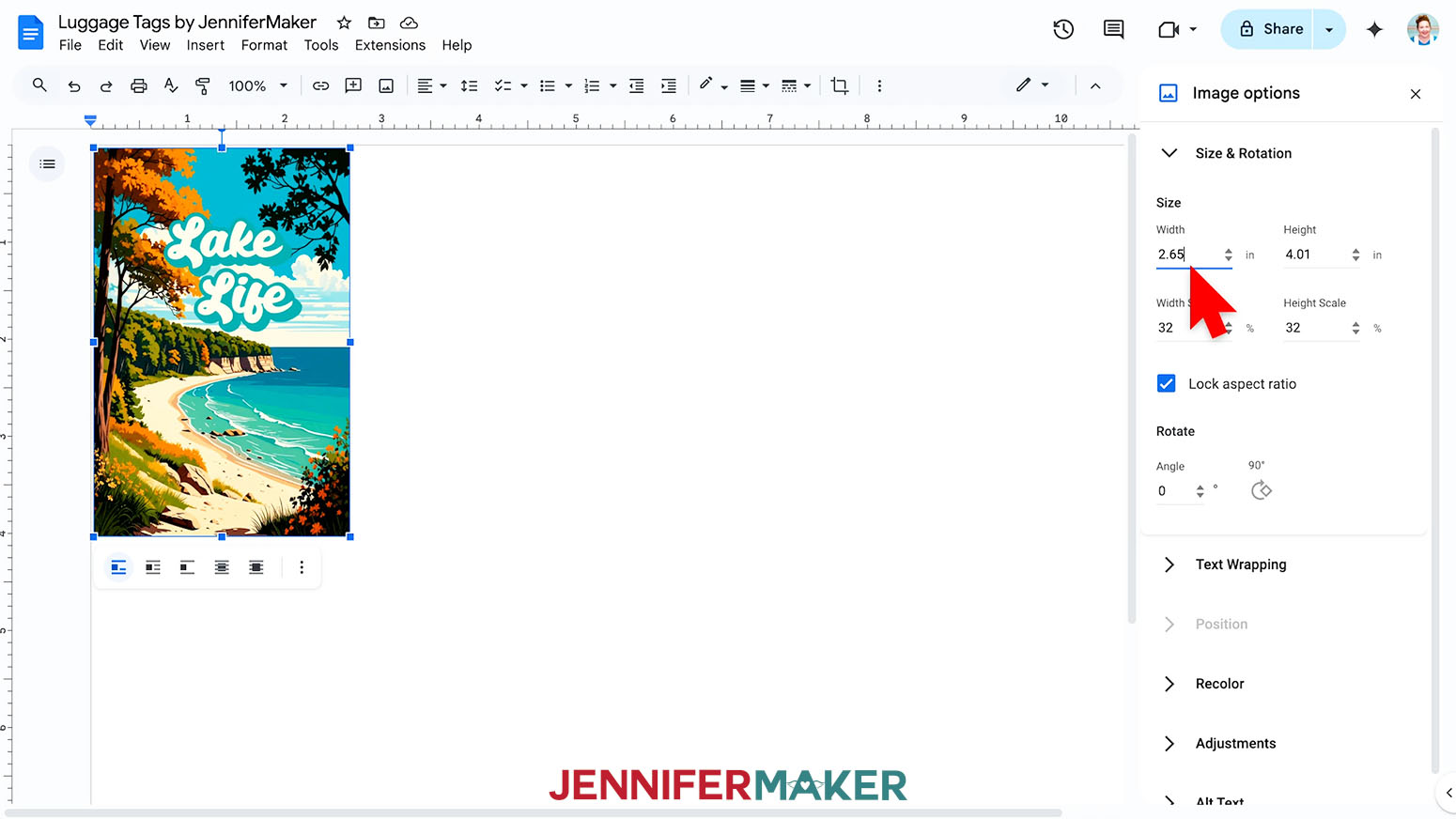The image size is (1456, 819).
Task: Select the crop image tool
Action: [x=840, y=85]
